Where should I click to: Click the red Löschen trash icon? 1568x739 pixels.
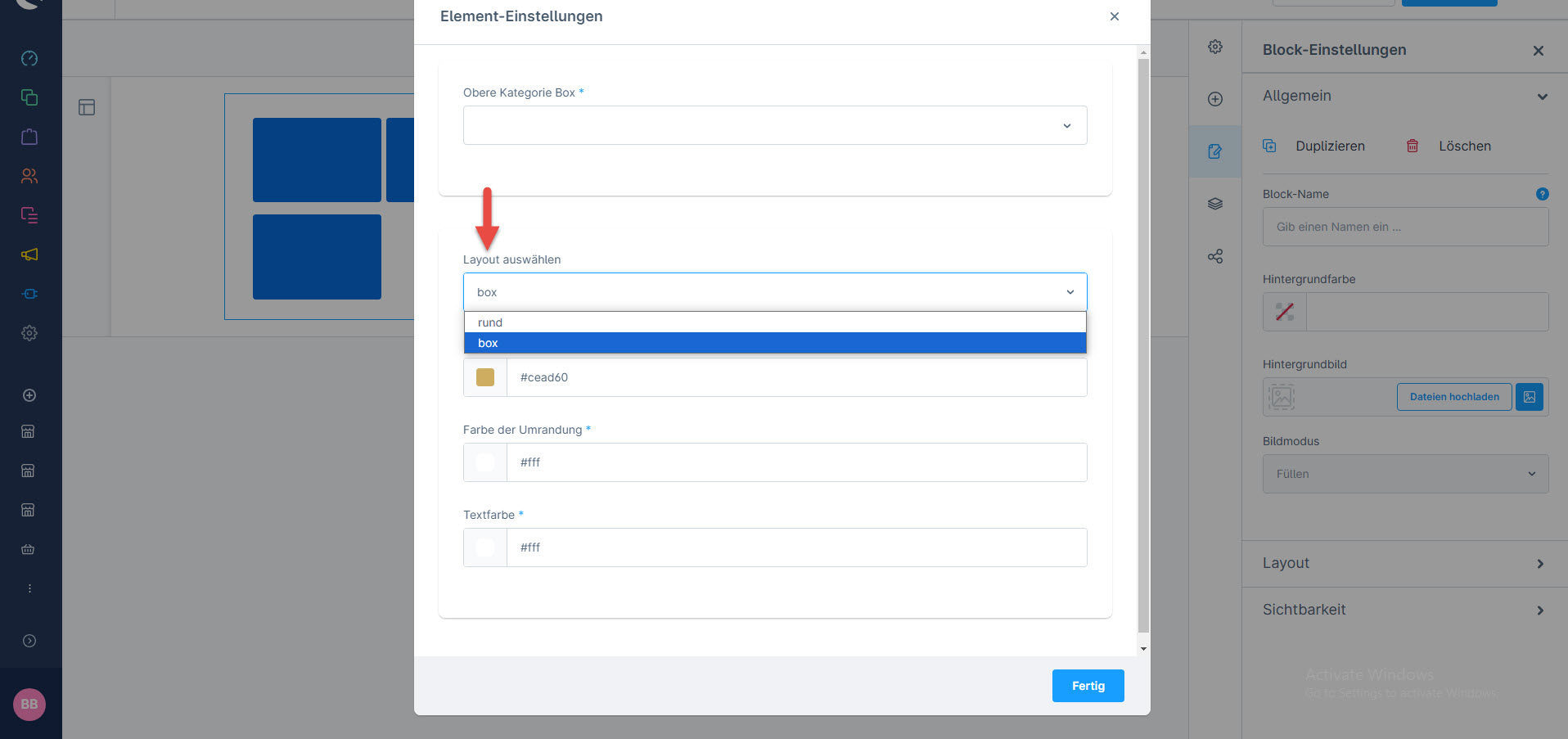tap(1413, 146)
